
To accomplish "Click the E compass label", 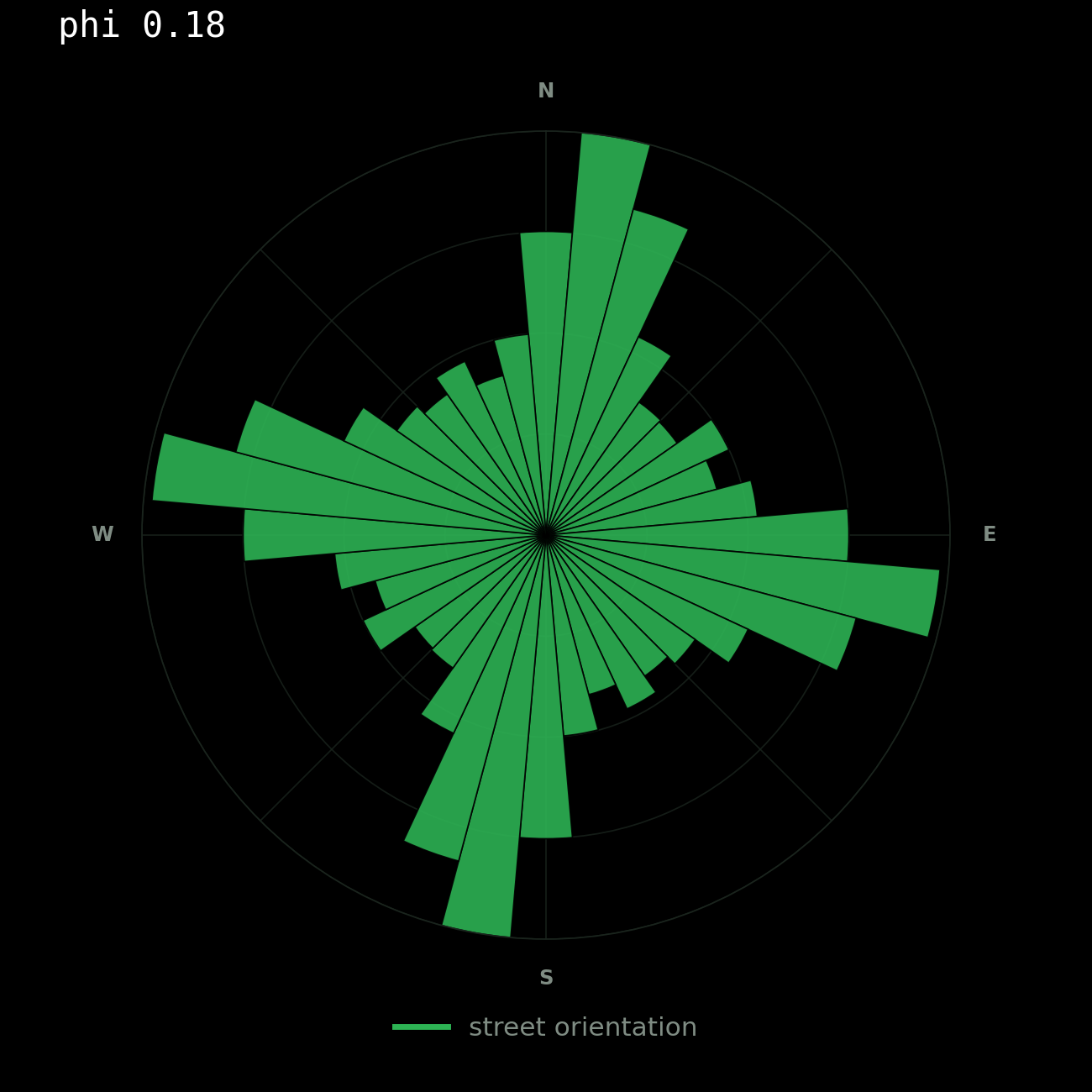I will pos(990,534).
